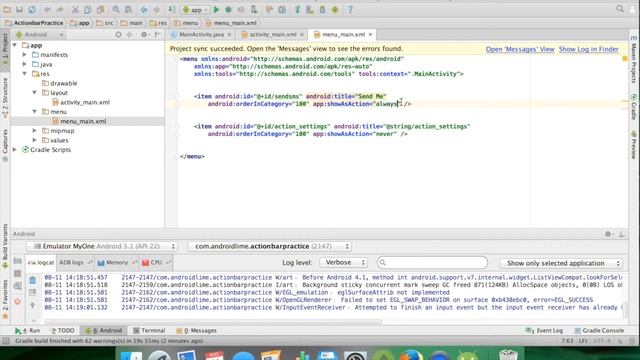The image size is (640, 360).
Task: Open the Android project view dropdown
Action: pyautogui.click(x=39, y=35)
